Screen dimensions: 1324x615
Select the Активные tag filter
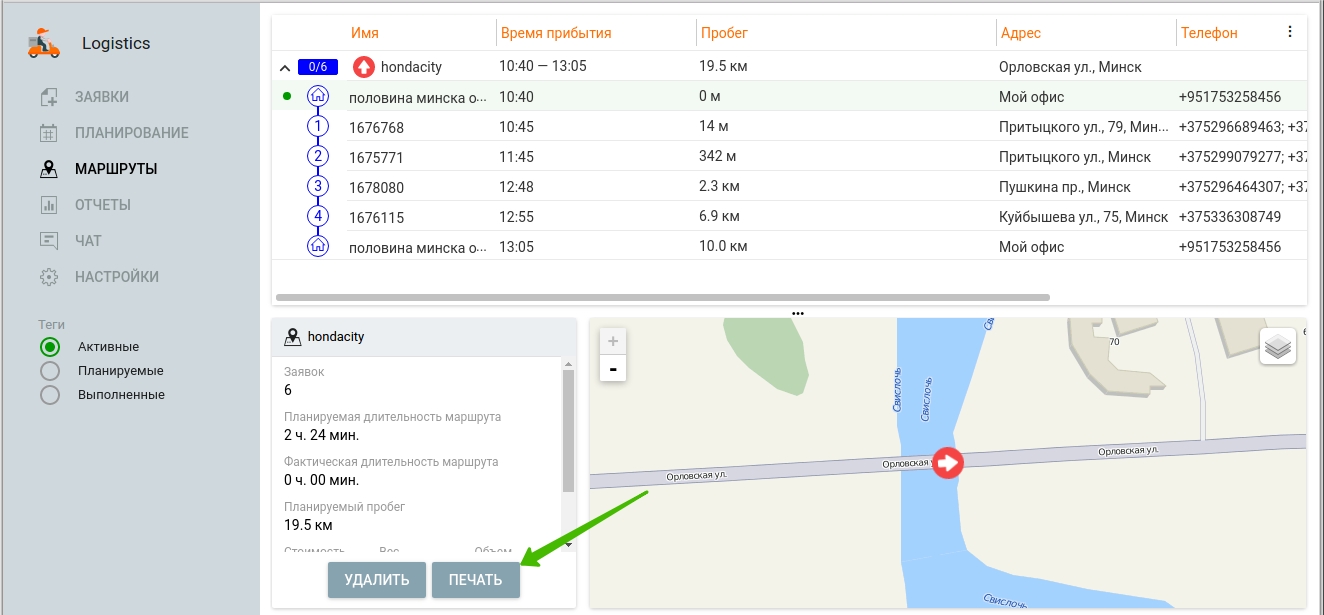pos(50,347)
